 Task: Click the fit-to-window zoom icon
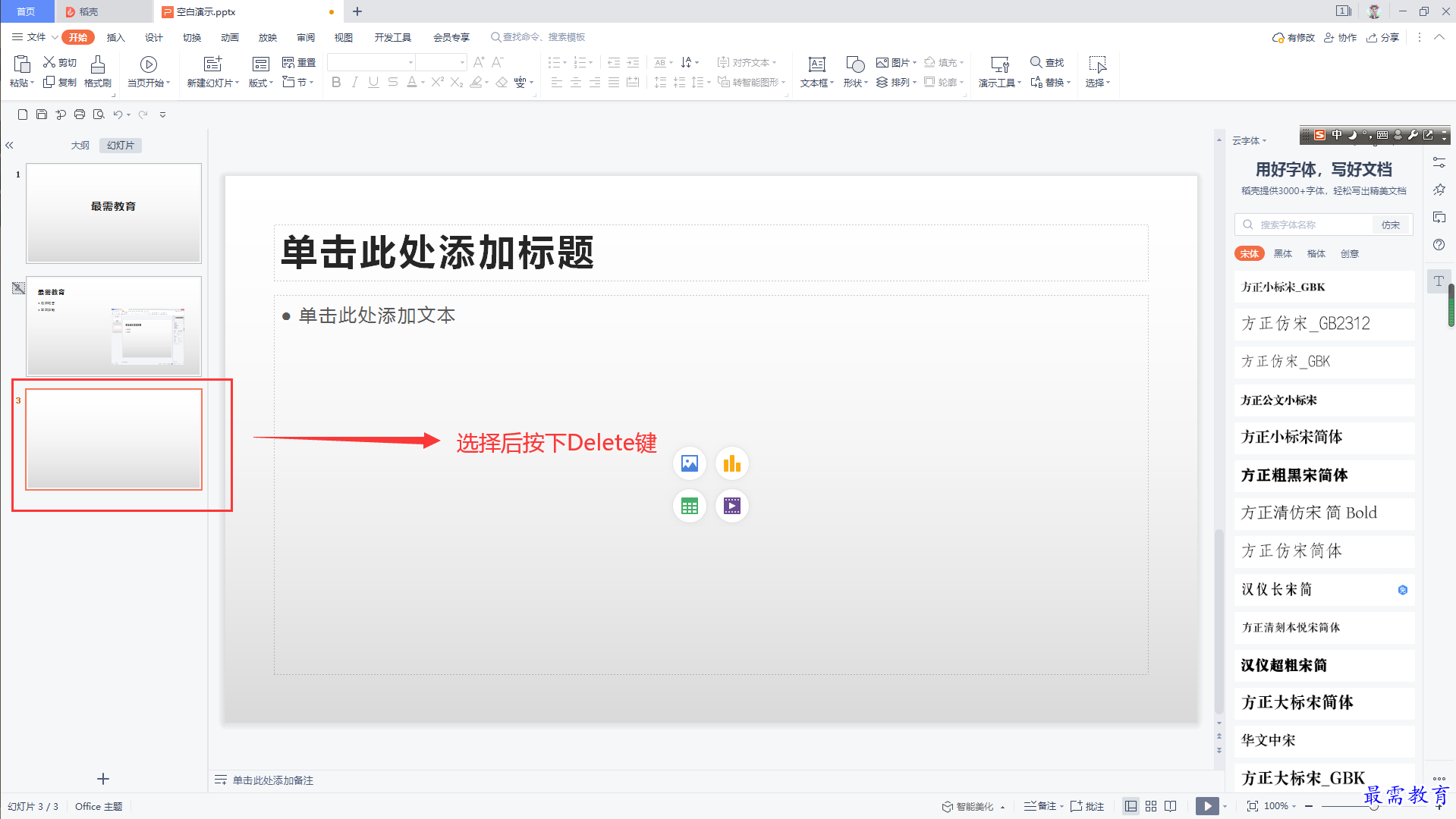[1252, 806]
